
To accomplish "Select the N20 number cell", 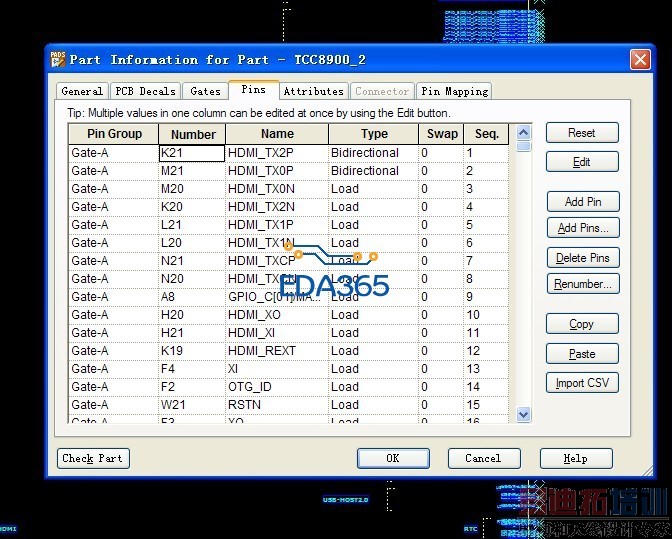I will (x=192, y=279).
